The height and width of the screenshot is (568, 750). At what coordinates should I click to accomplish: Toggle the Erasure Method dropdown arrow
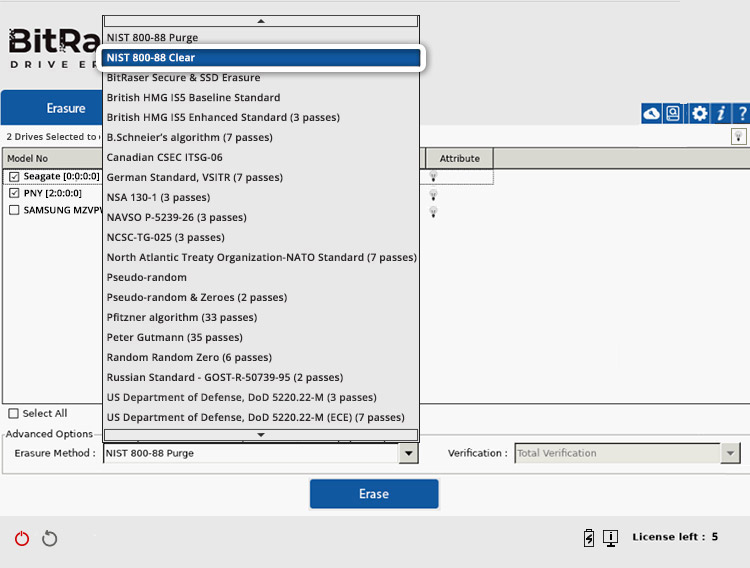click(408, 453)
